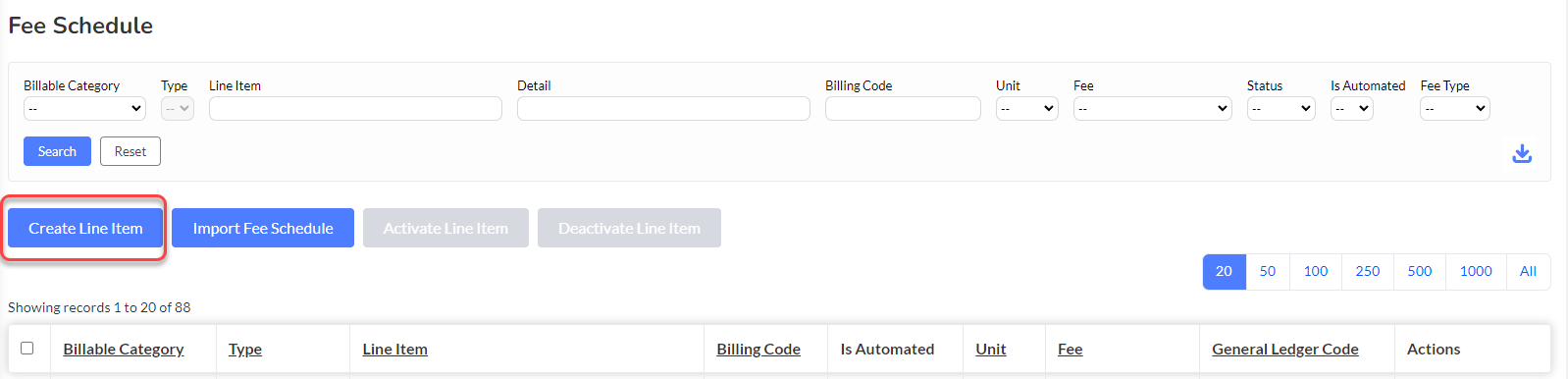Show 50 records per page
Screen dimensions: 1568x379
click(1268, 272)
